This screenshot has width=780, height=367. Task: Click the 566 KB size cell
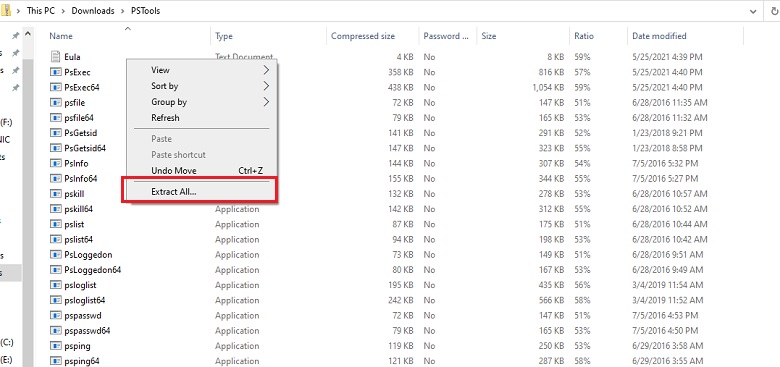tap(551, 300)
